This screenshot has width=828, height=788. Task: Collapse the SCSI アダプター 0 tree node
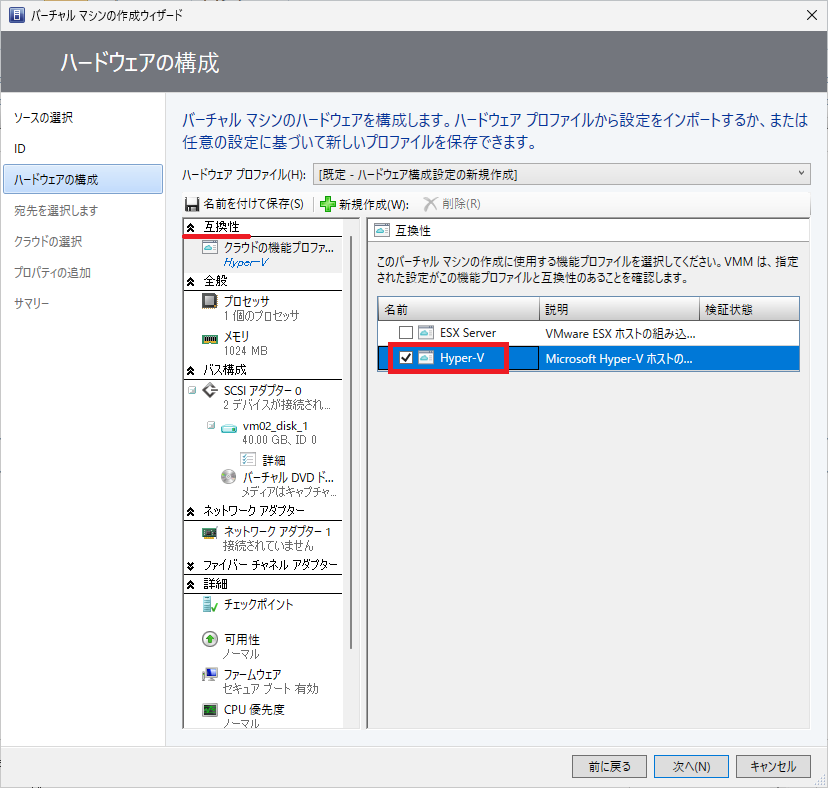coord(192,390)
